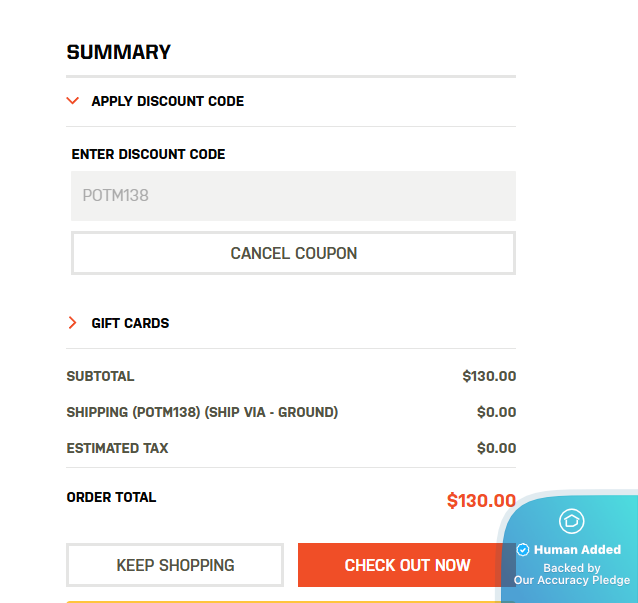
Task: Select the Summary heading
Action: click(119, 53)
